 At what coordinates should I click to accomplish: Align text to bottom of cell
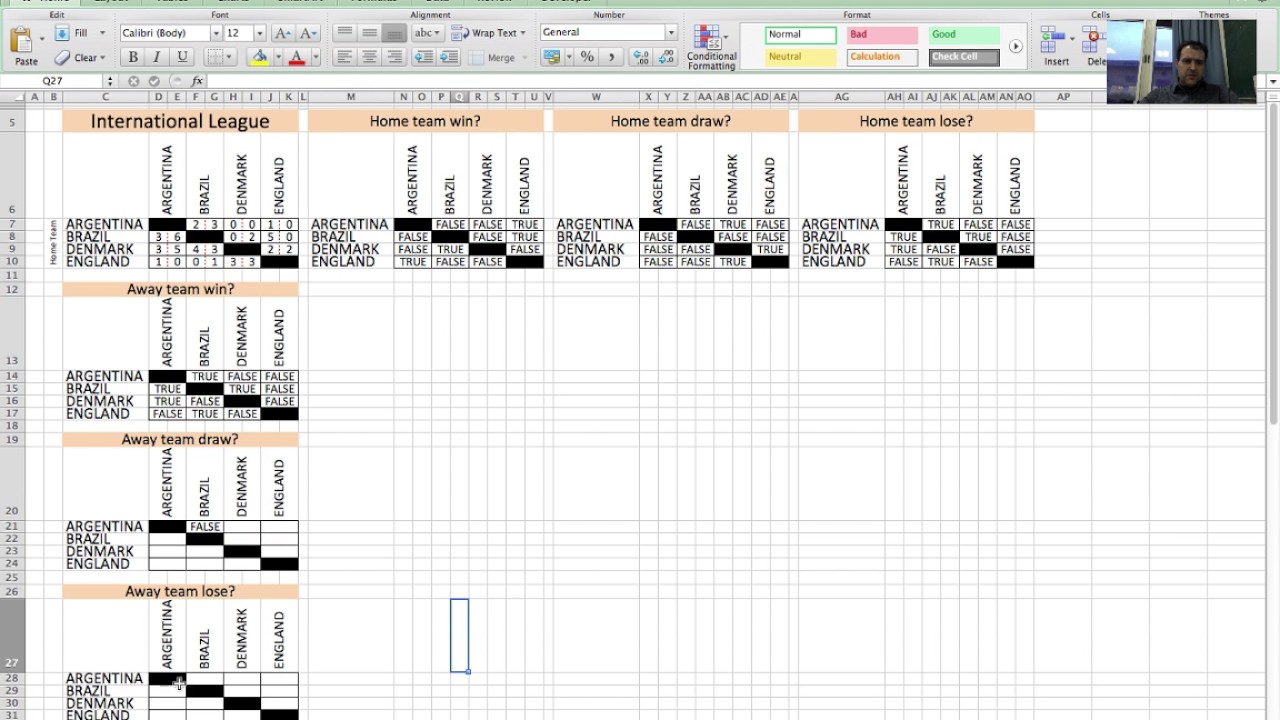point(395,33)
